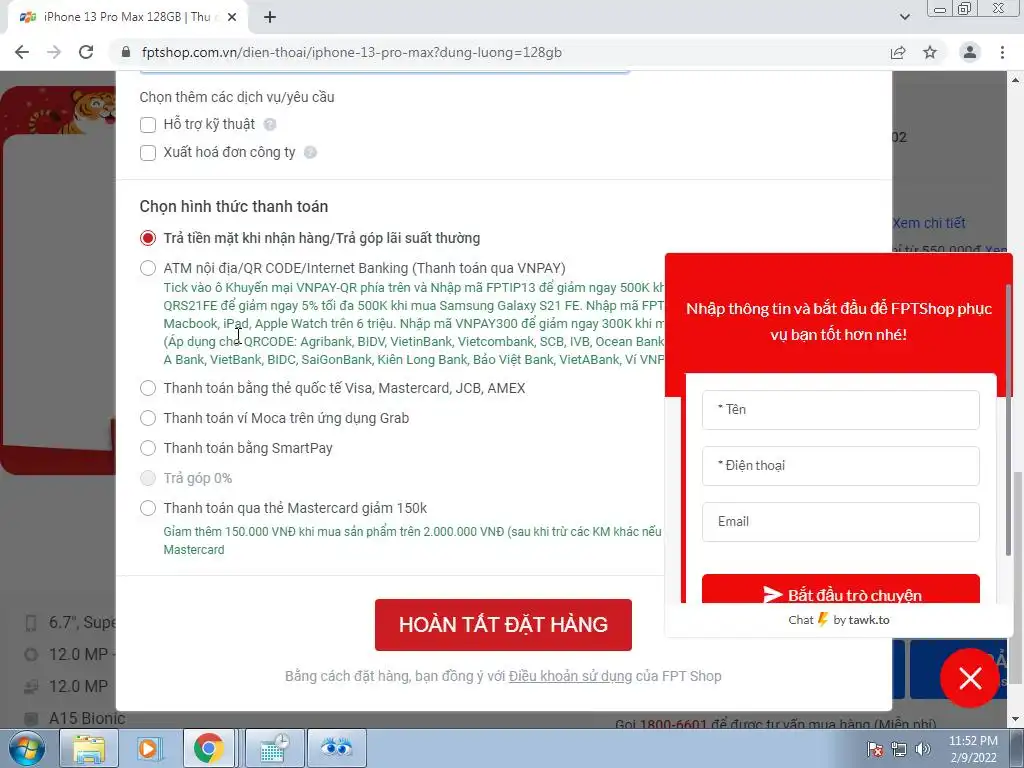The image size is (1024, 768).
Task: Open the media player taskbar icon
Action: point(149,748)
